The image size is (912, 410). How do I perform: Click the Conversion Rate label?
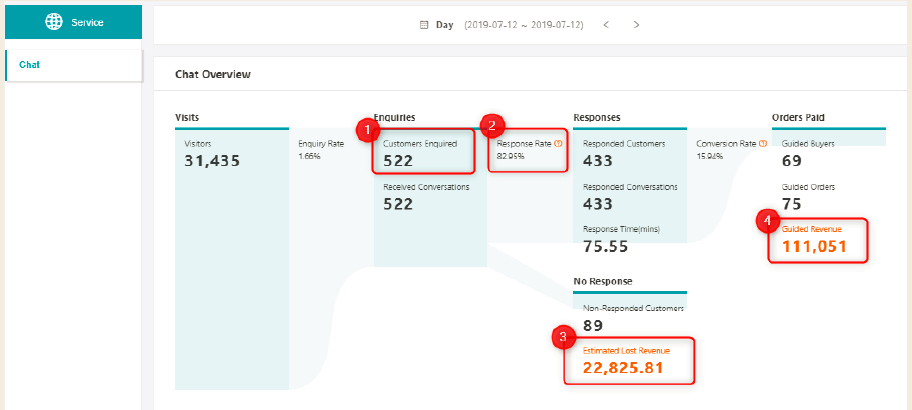[x=726, y=144]
